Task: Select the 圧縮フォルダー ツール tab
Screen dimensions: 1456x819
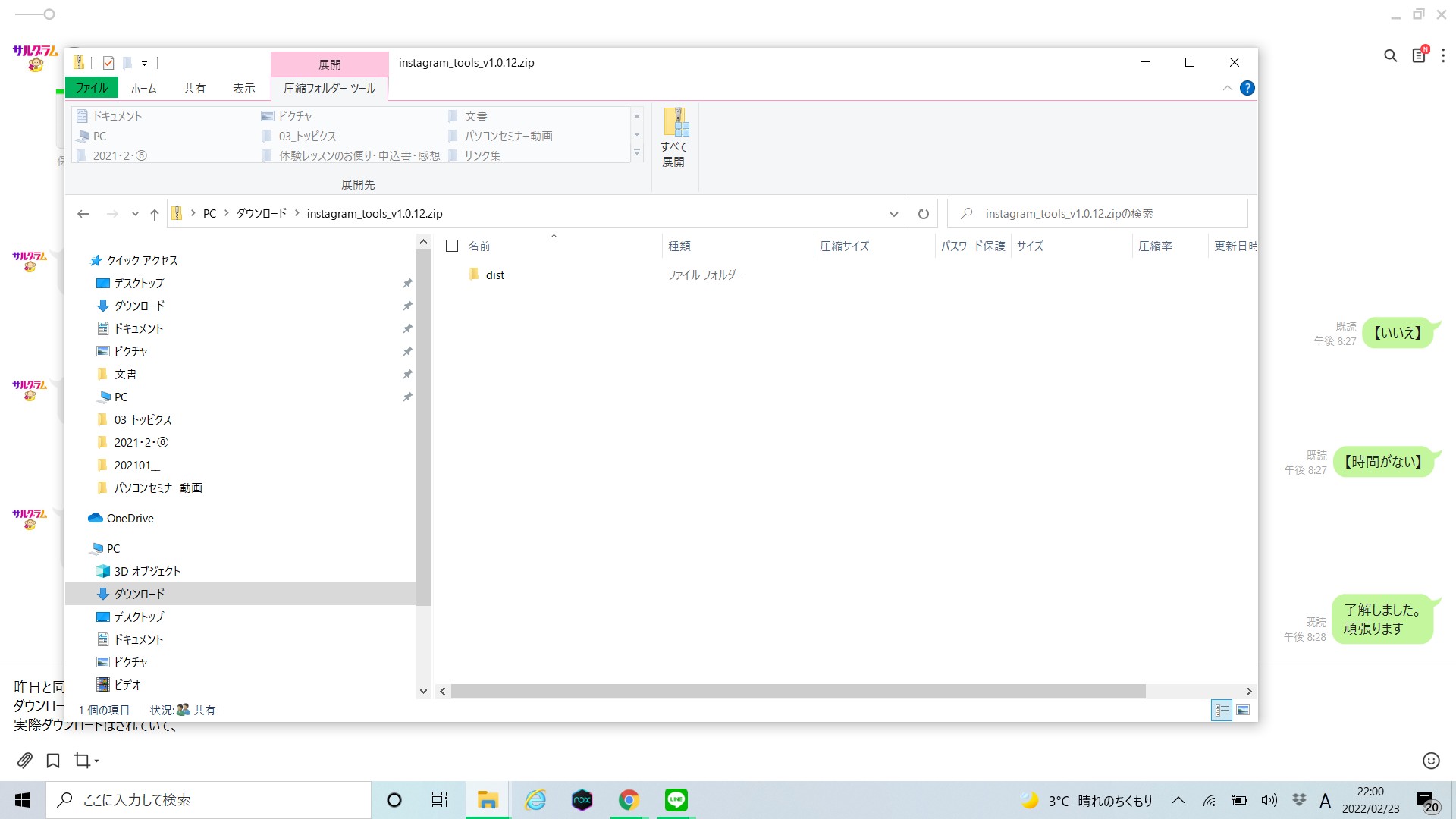Action: [x=329, y=89]
